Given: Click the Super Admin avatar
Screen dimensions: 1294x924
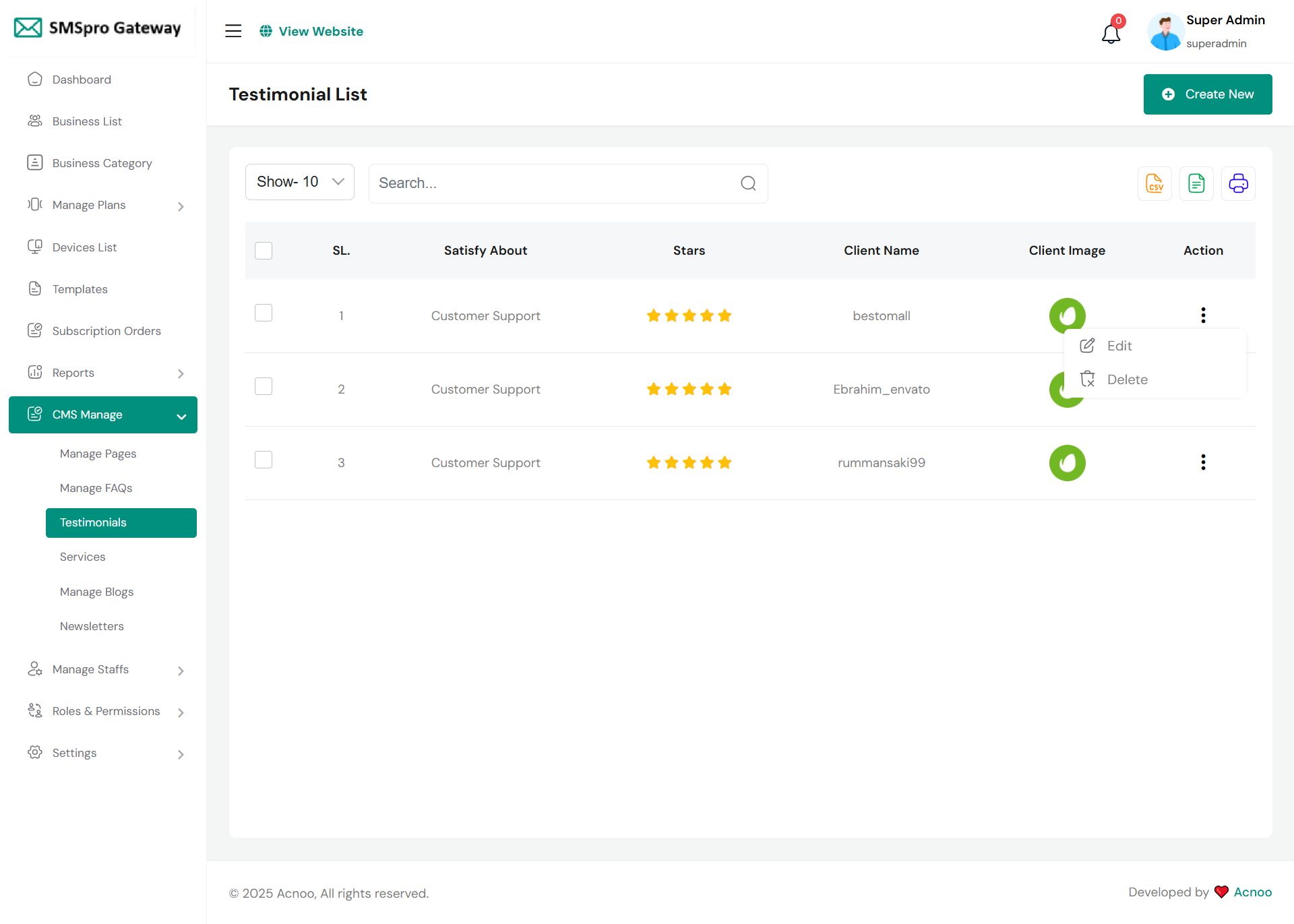Looking at the screenshot, I should click(x=1165, y=32).
